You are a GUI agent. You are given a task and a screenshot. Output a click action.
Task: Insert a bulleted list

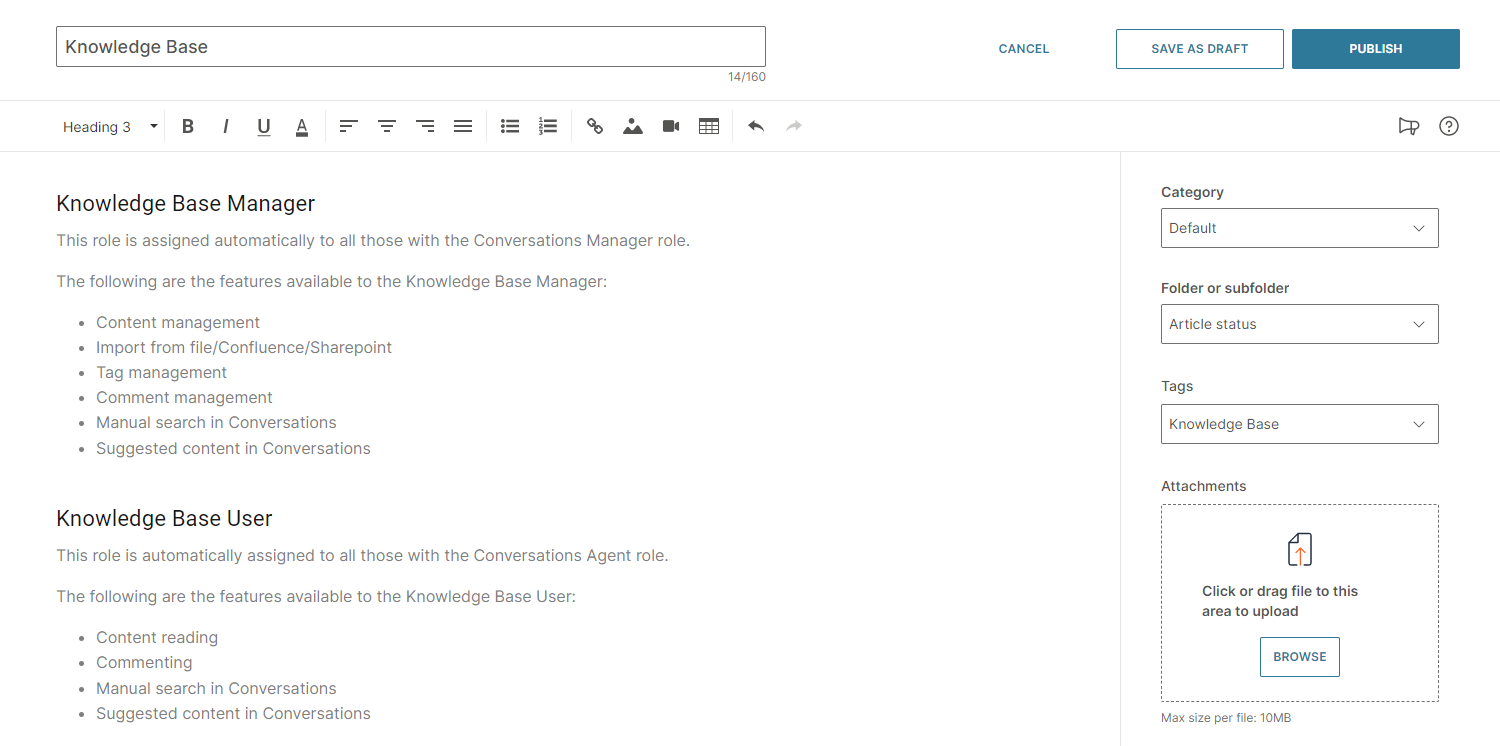coord(510,127)
